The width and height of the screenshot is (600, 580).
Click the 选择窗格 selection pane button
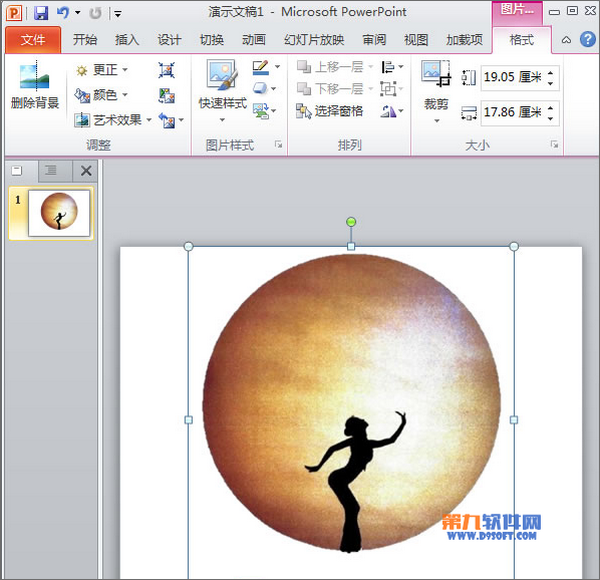pyautogui.click(x=329, y=111)
